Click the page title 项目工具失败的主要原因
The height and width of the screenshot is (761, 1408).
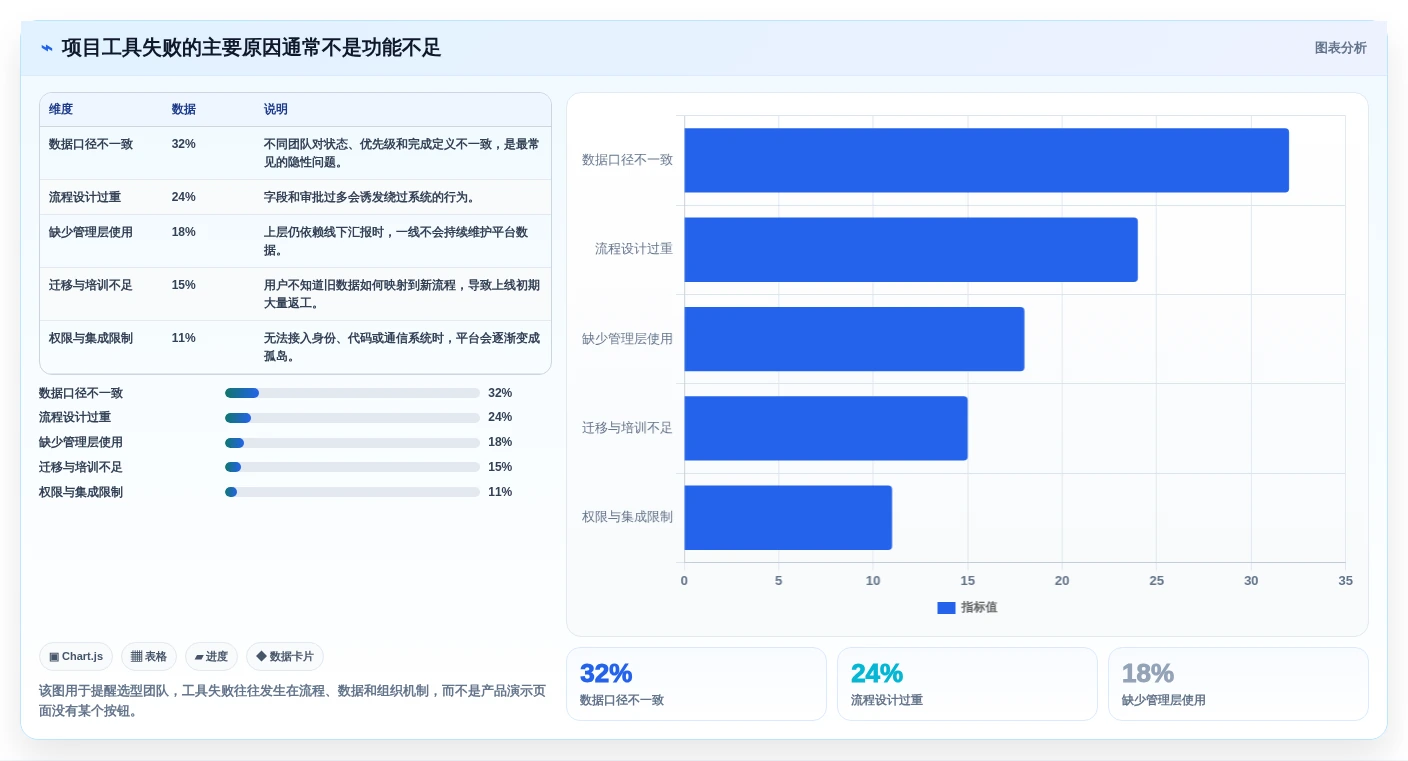tap(251, 48)
